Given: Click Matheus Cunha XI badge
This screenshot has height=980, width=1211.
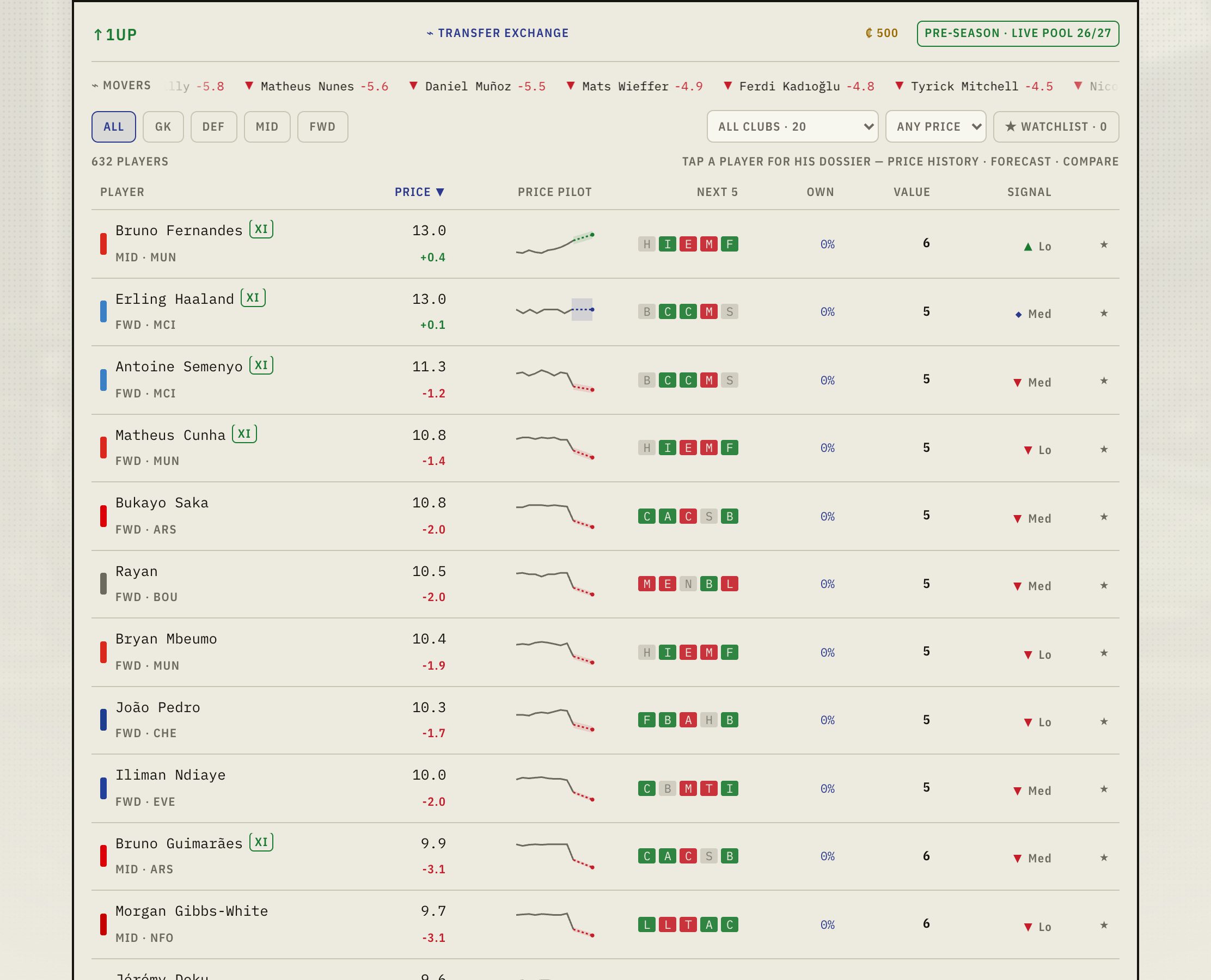Looking at the screenshot, I should coord(244,433).
